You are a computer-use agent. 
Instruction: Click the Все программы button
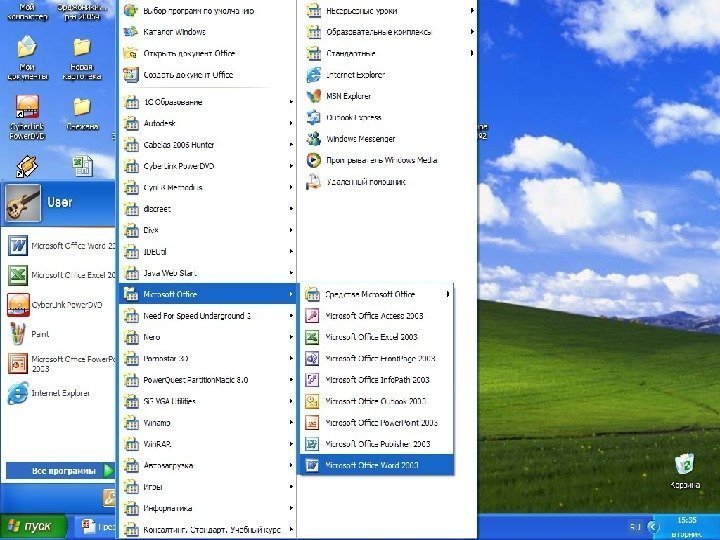click(60, 471)
